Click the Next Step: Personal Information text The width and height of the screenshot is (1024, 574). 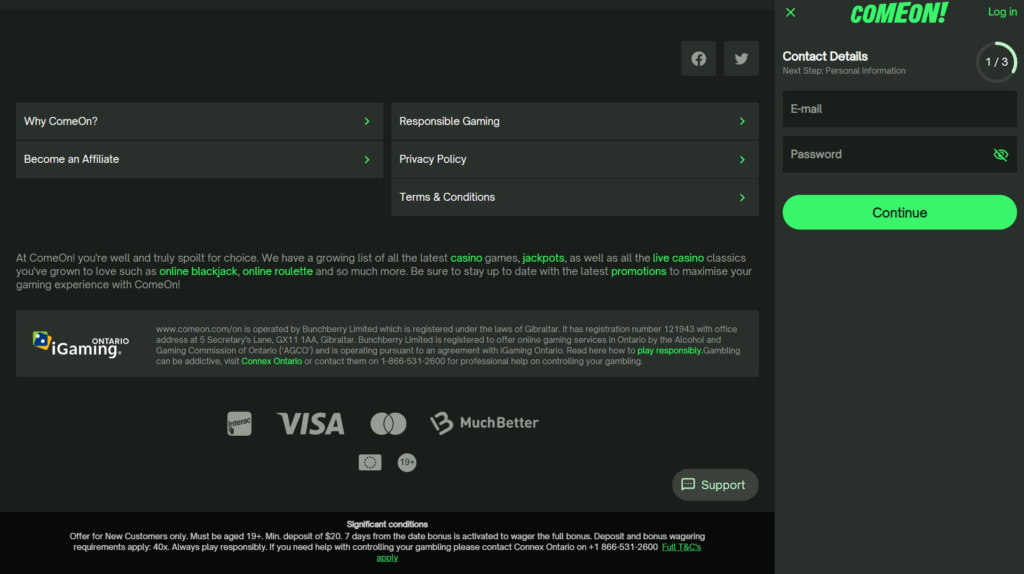click(x=844, y=71)
